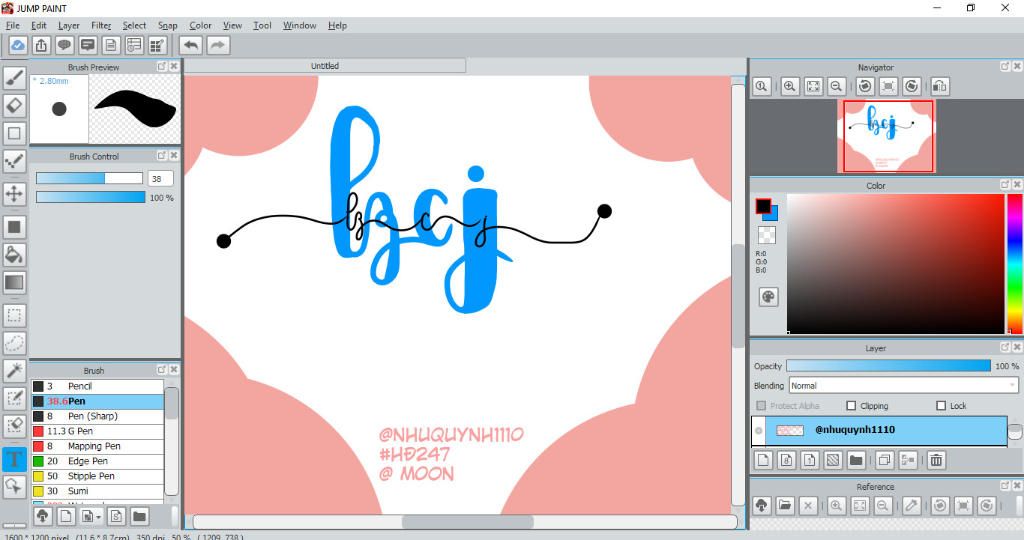Duplicate layer icon in Layer panel
Image resolution: width=1024 pixels, height=540 pixels.
(884, 460)
